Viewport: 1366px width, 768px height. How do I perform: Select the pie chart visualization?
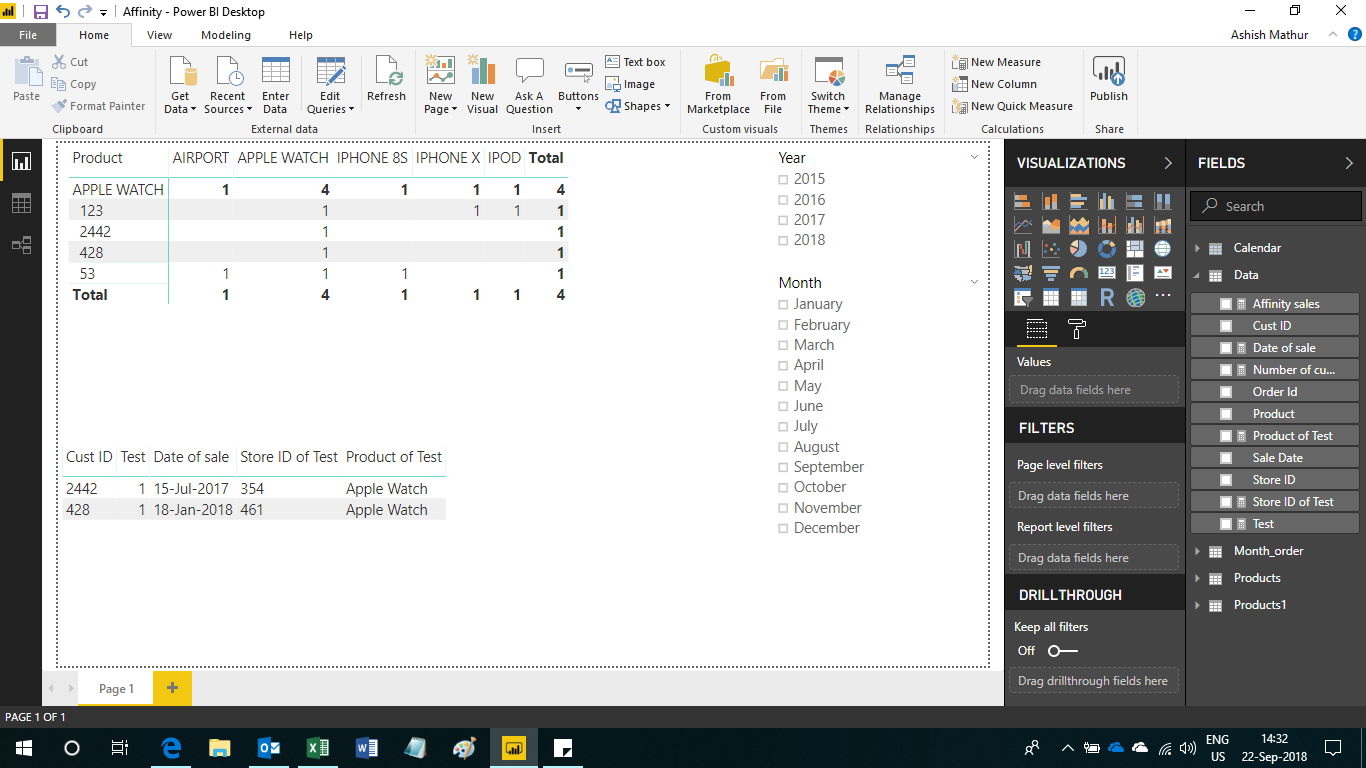coord(1078,249)
